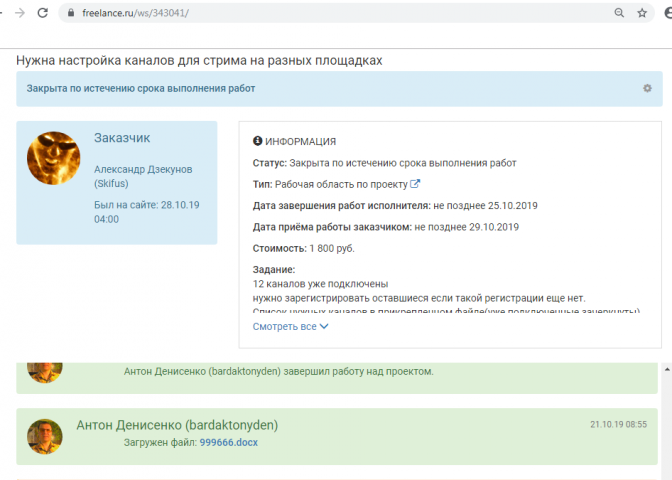Reload the page with refresh icon
The width and height of the screenshot is (672, 480).
tap(42, 13)
